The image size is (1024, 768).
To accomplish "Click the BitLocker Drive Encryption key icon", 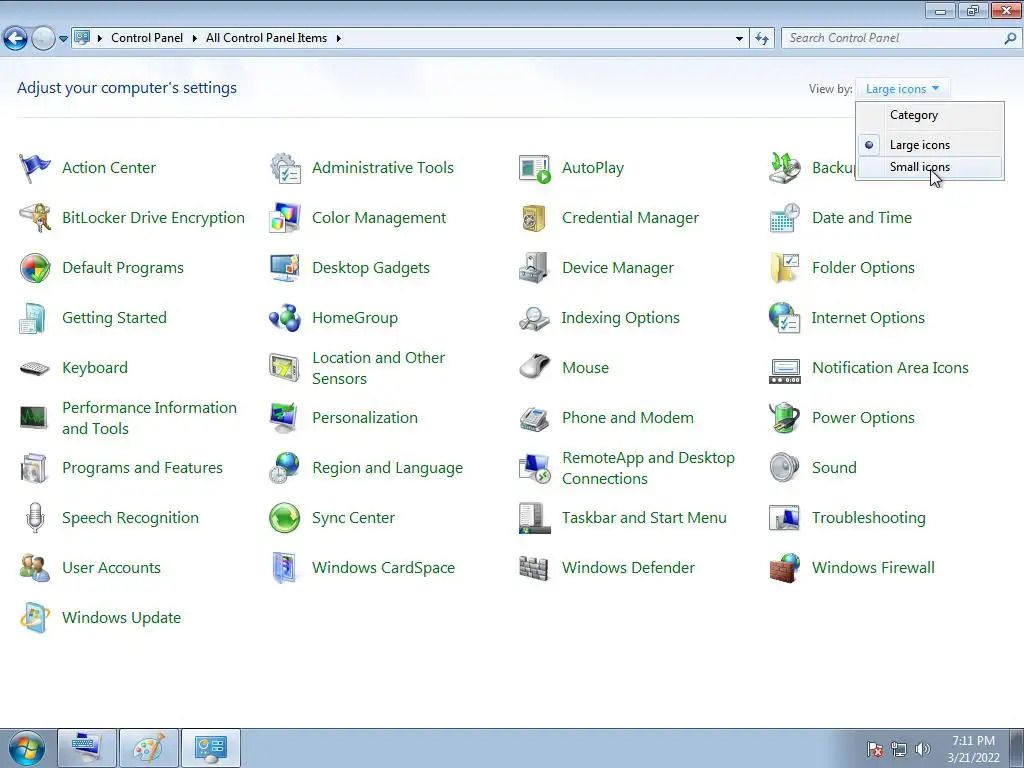I will click(35, 218).
